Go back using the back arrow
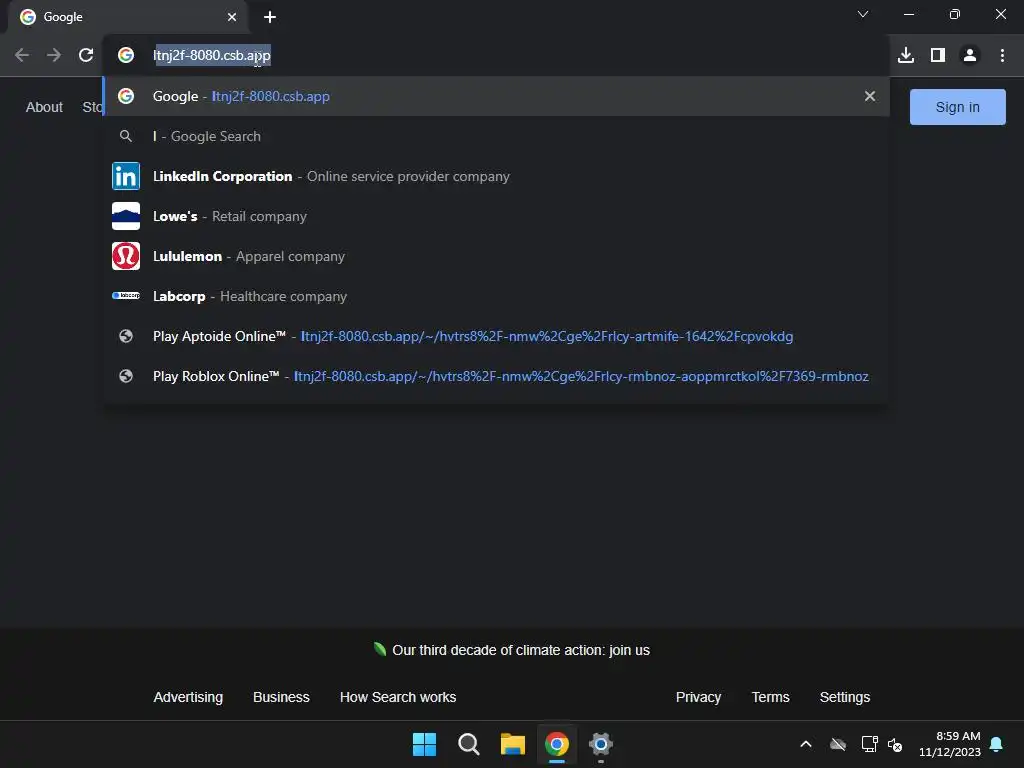Viewport: 1024px width, 768px height. point(22,56)
